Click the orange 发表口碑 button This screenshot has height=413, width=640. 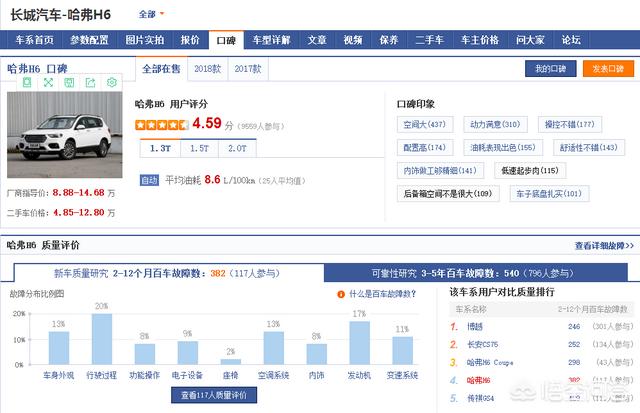pyautogui.click(x=608, y=69)
